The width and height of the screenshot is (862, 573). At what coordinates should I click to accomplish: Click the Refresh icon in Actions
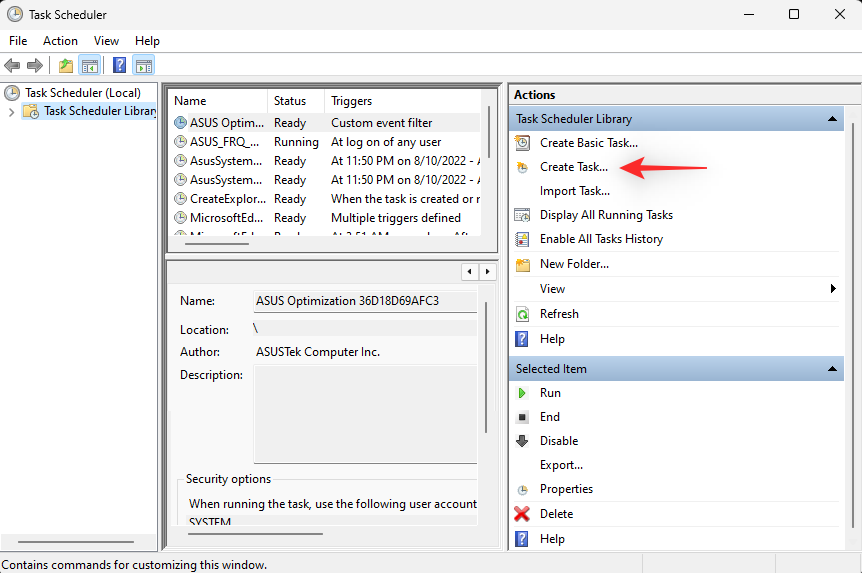tap(522, 314)
